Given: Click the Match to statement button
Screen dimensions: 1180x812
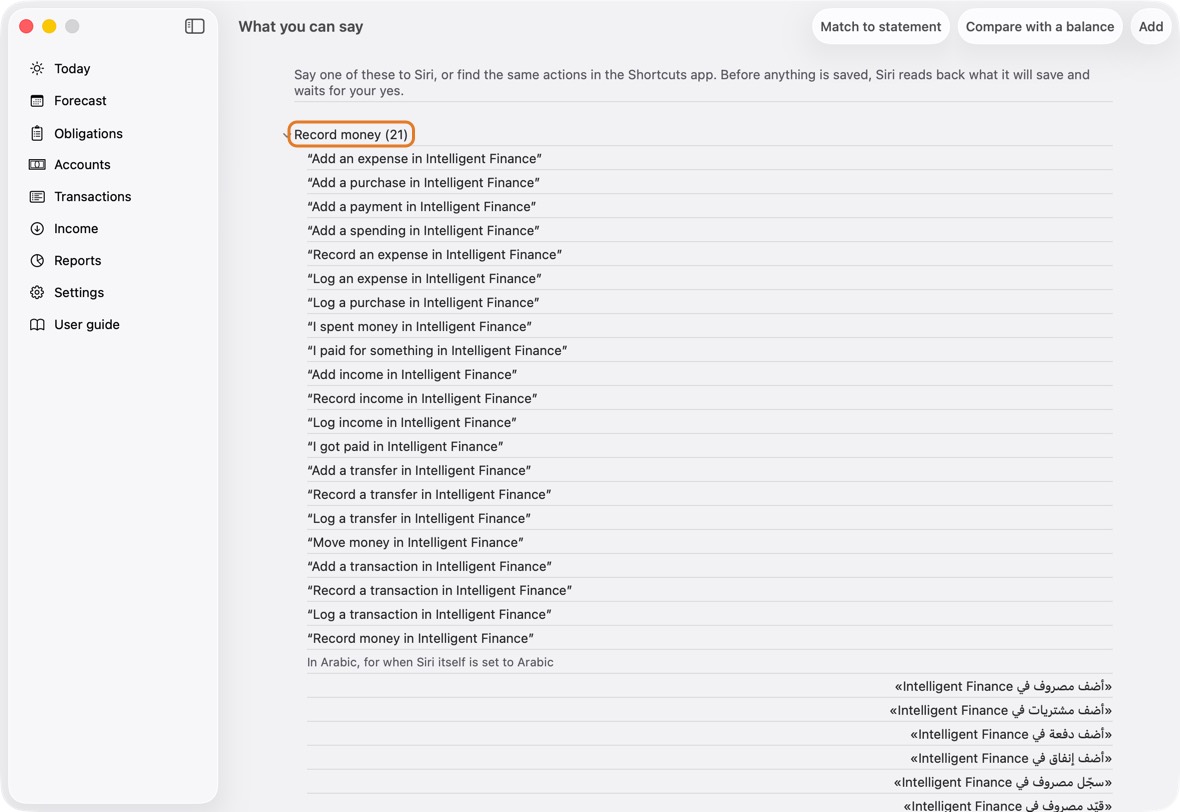Looking at the screenshot, I should (880, 26).
